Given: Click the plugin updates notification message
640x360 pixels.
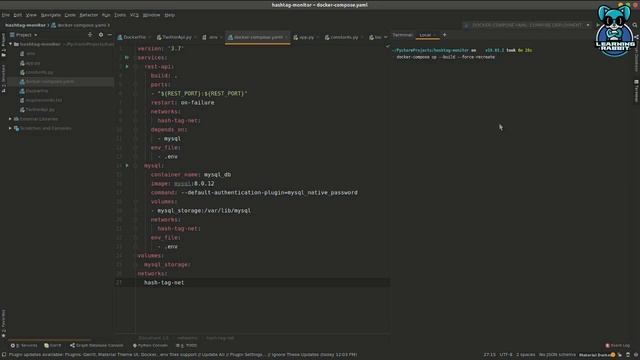Looking at the screenshot, I should point(183,355).
